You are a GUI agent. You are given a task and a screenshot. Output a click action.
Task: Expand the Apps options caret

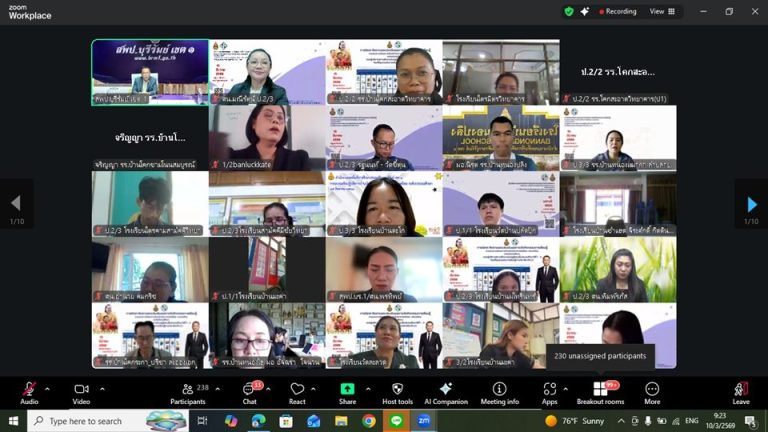coord(567,387)
